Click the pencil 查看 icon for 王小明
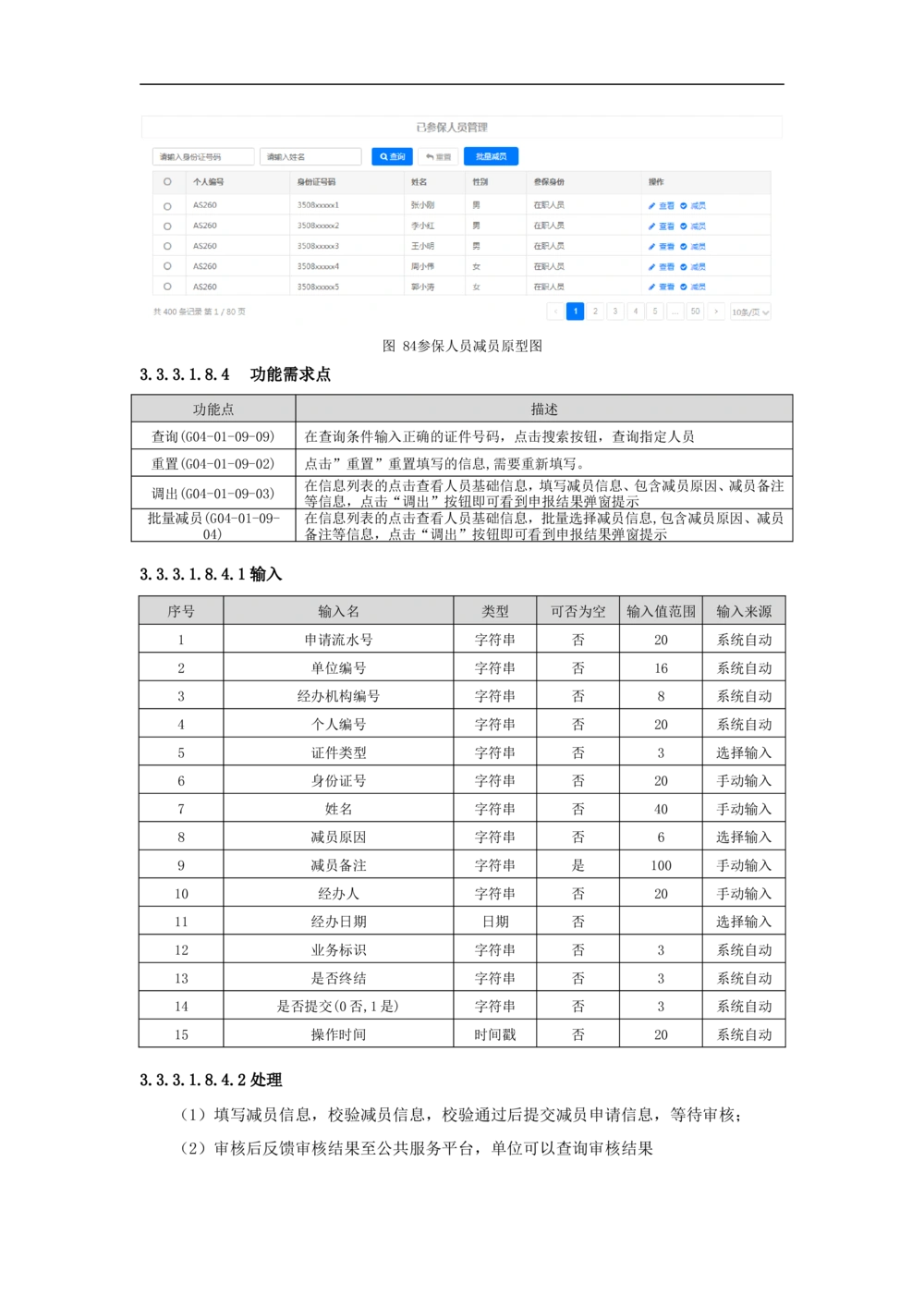Viewport: 924px width, 1308px height. point(651,247)
